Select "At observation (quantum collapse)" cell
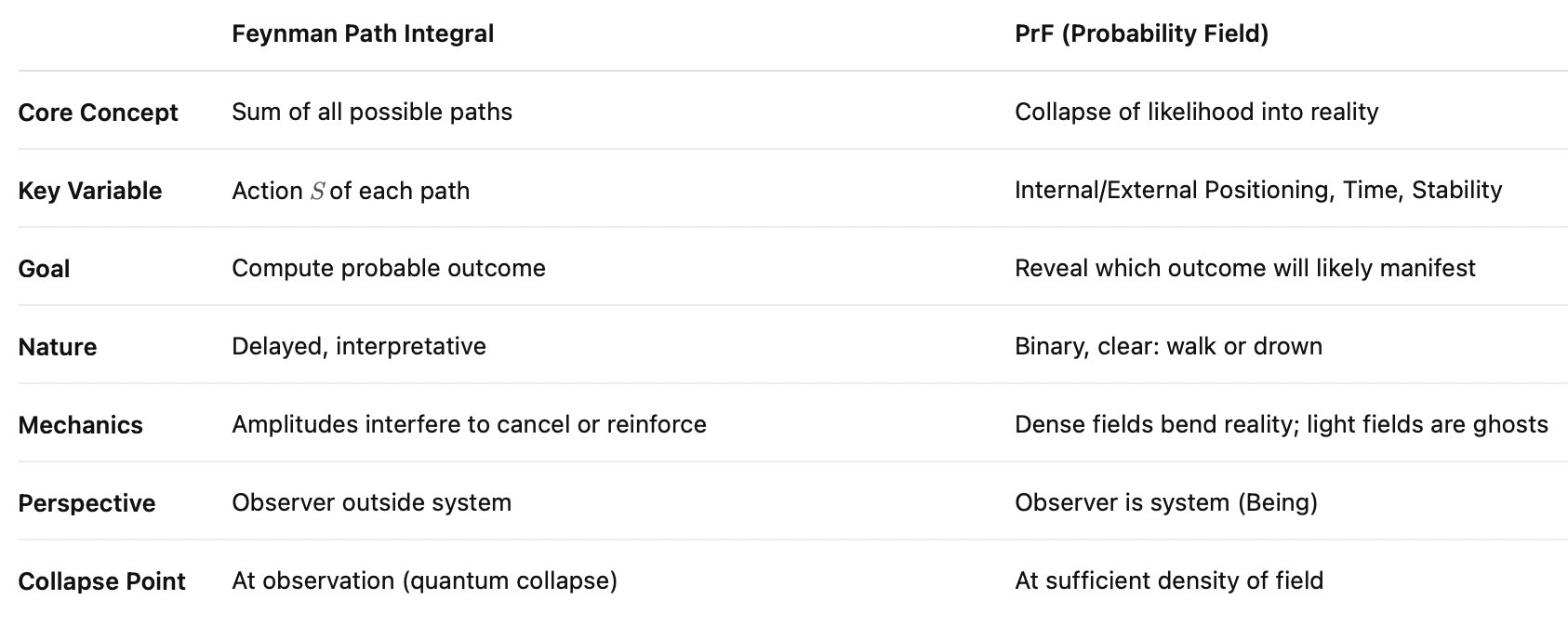 424,581
